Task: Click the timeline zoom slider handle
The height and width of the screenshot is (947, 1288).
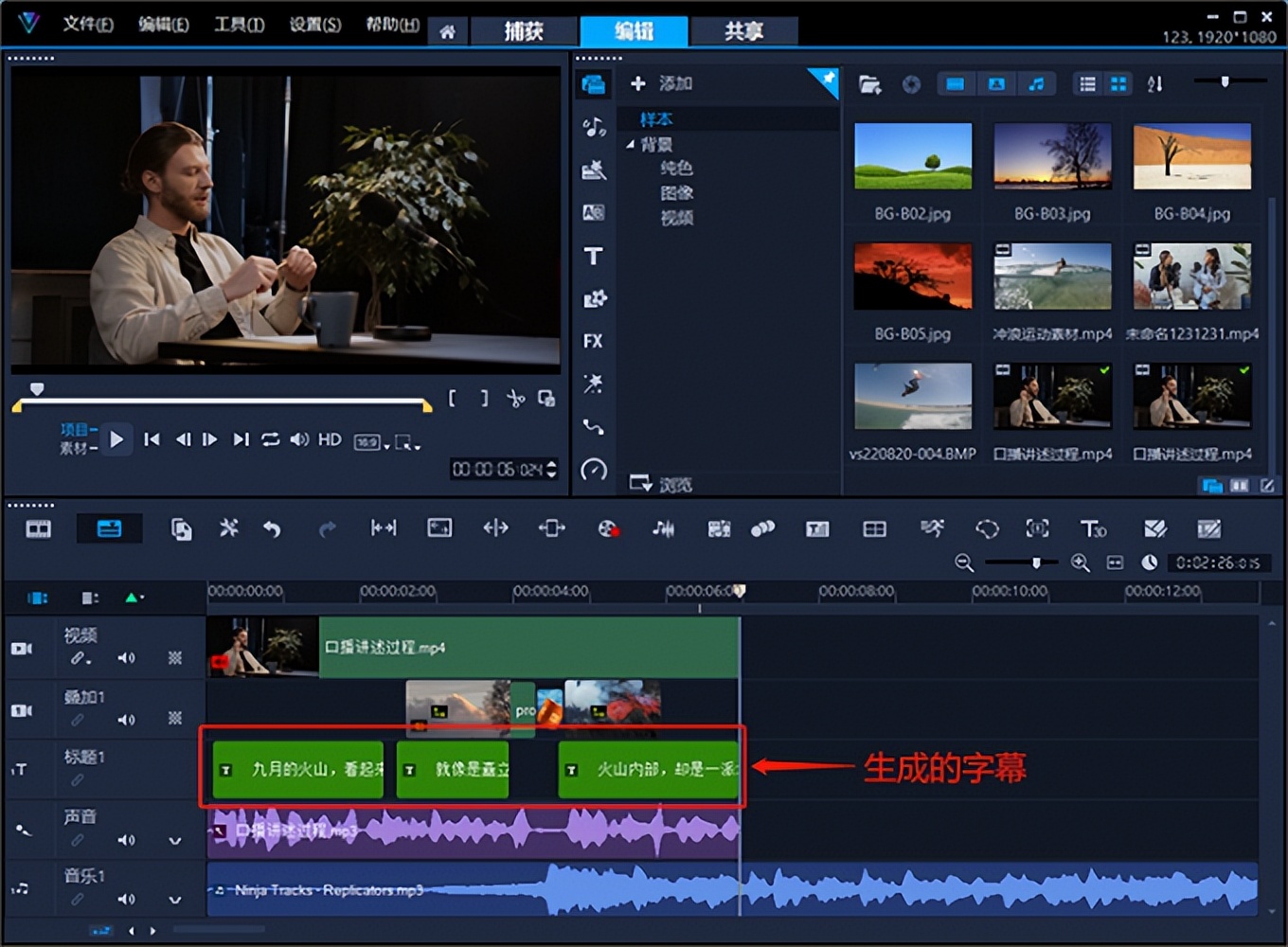Action: click(x=1036, y=563)
